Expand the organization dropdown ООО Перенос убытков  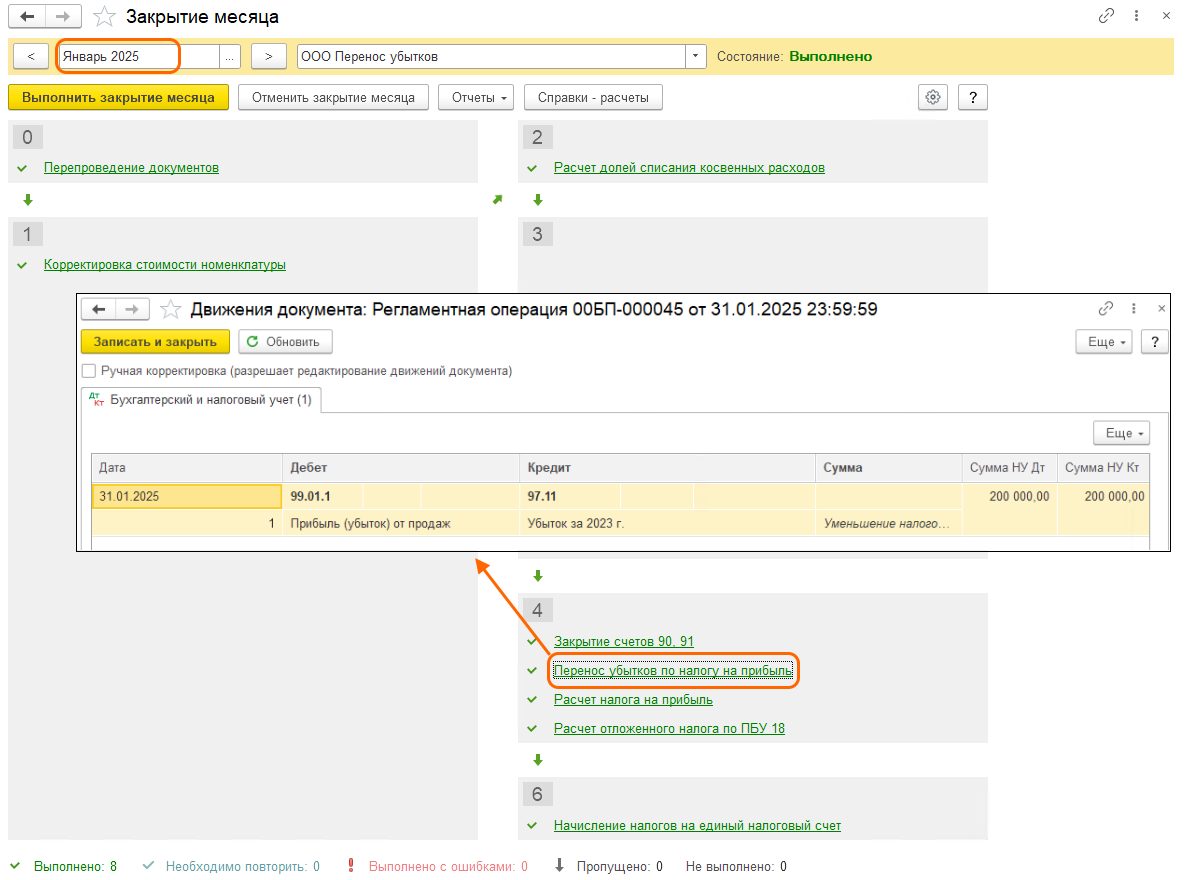coord(696,57)
